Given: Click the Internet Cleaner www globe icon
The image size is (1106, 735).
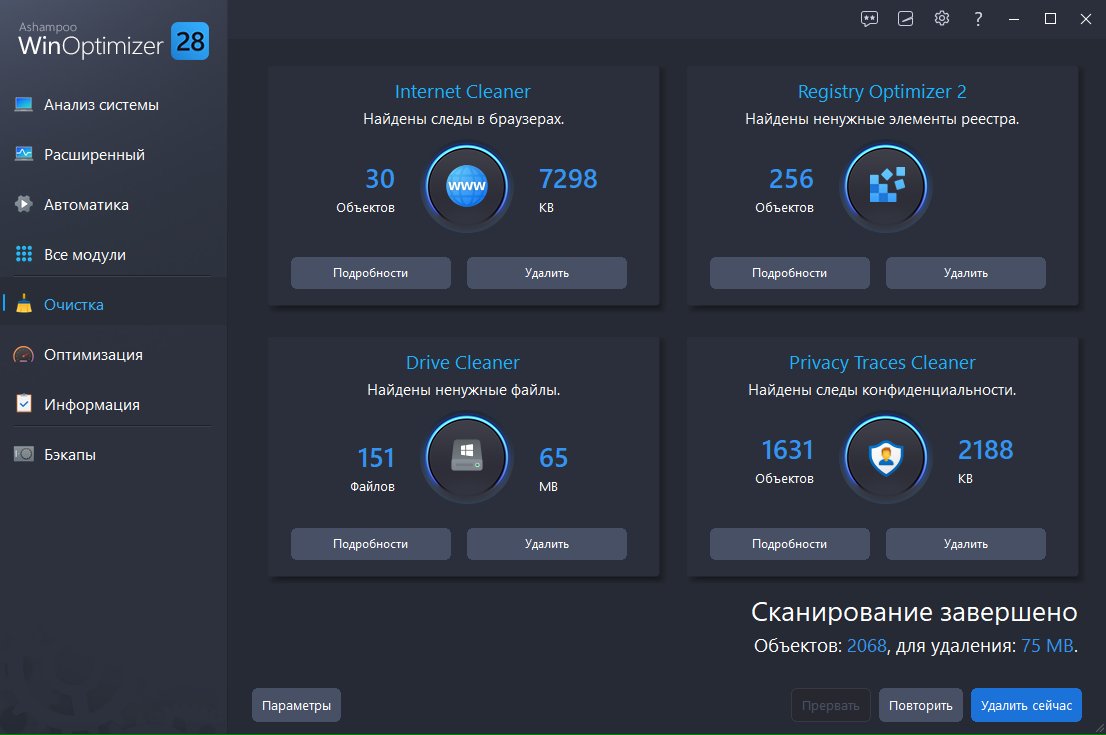Looking at the screenshot, I should (466, 187).
